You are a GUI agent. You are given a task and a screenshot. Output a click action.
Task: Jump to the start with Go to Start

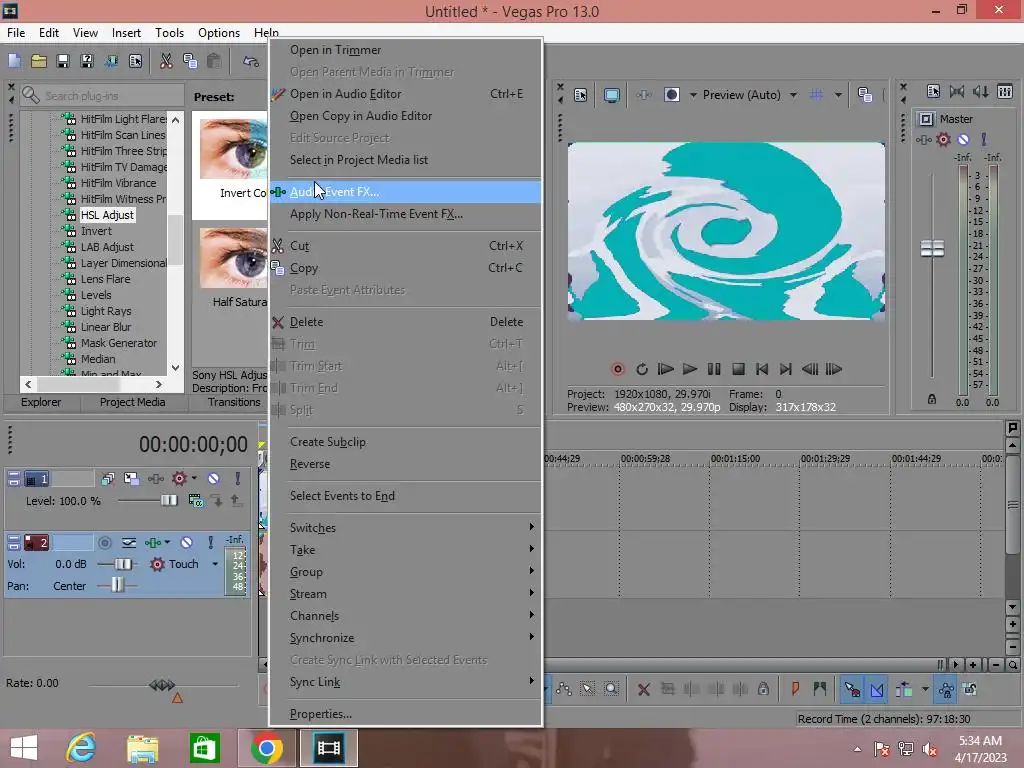point(761,369)
